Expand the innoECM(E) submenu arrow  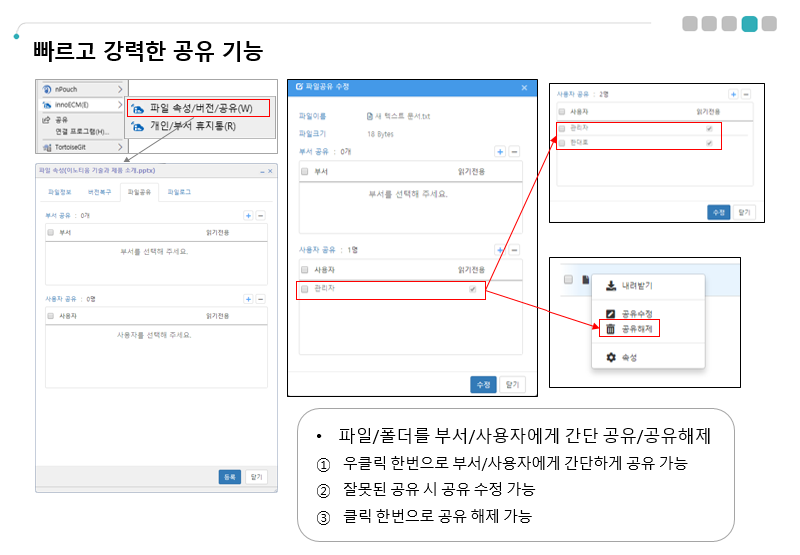click(x=120, y=104)
